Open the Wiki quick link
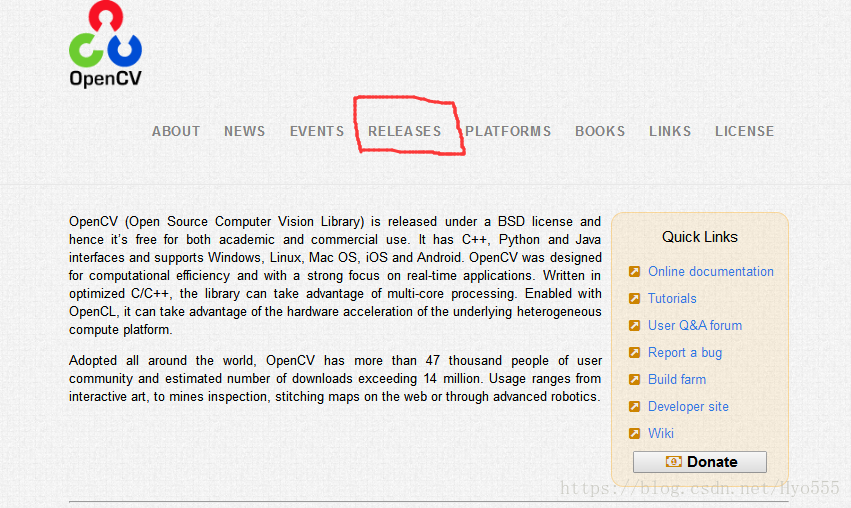 coord(661,434)
